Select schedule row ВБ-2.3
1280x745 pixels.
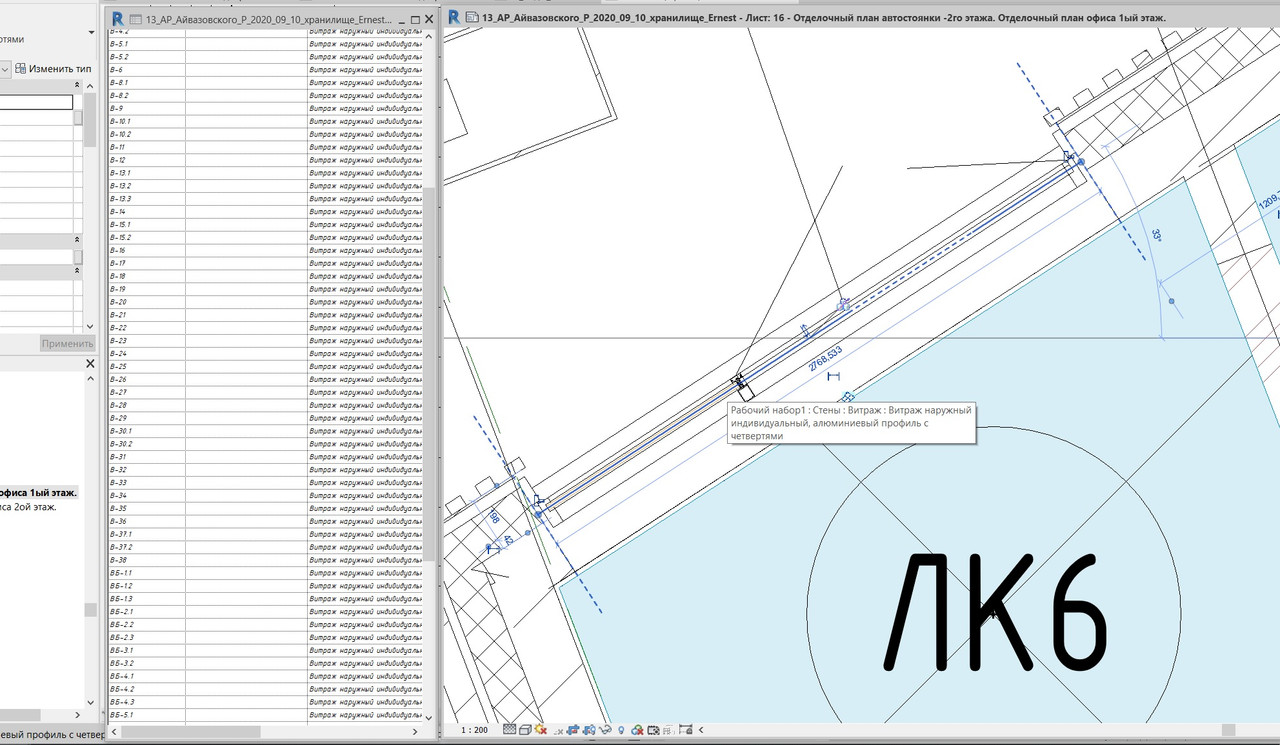click(265, 638)
